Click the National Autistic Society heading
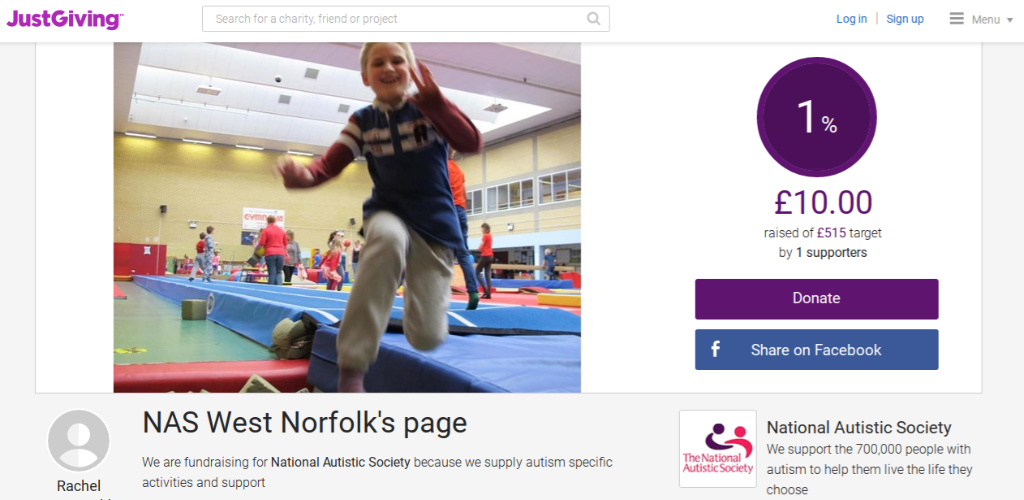Screen dimensions: 1024x500 (x=859, y=428)
